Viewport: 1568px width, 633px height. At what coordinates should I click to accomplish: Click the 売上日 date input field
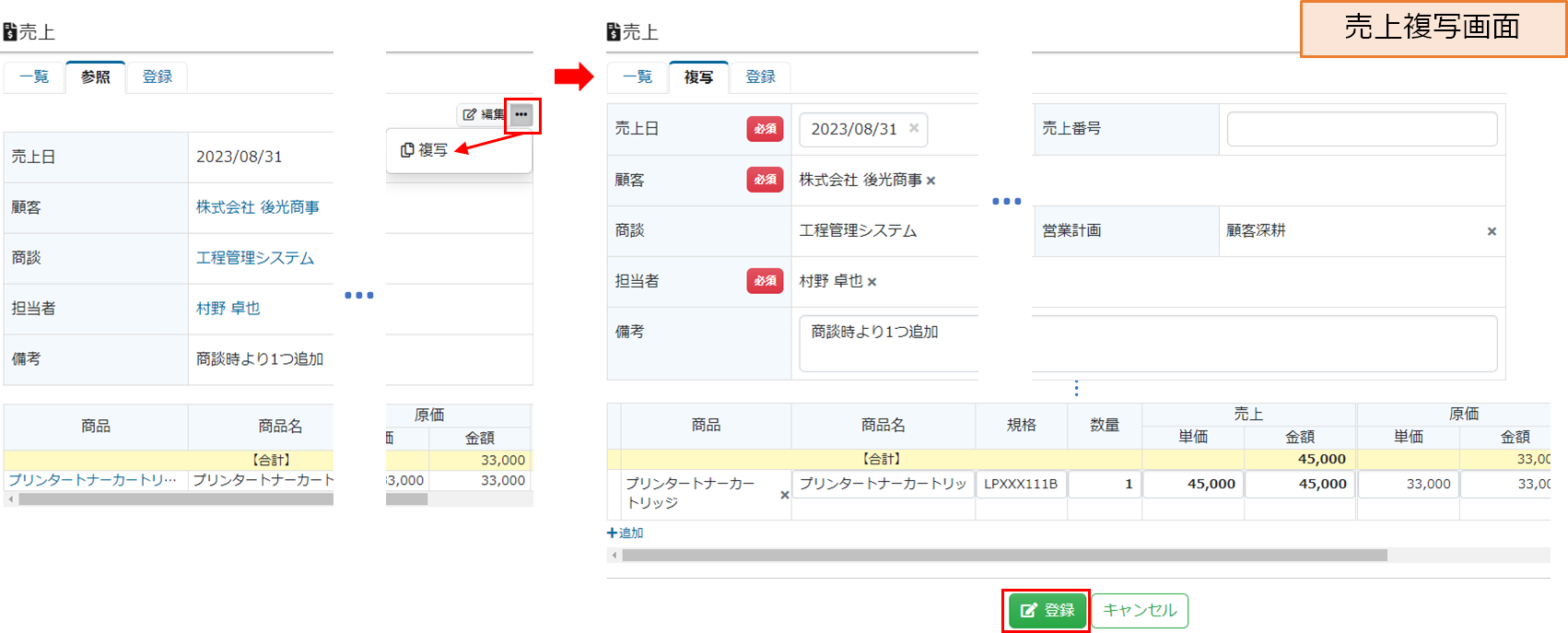[x=863, y=129]
